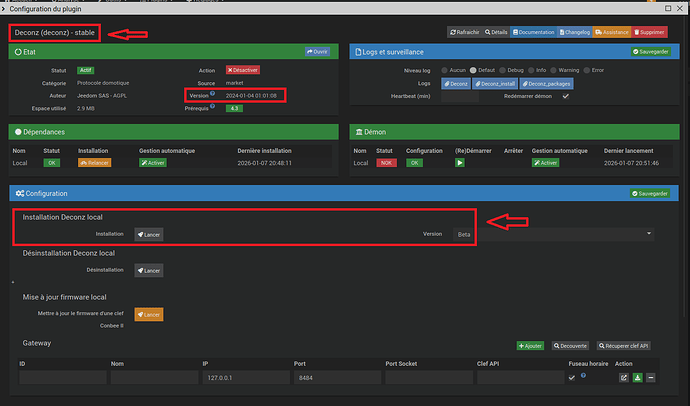Click Lancer for Désinstallation Deconz
Screen dimensions: 690x406
[x=149, y=271]
